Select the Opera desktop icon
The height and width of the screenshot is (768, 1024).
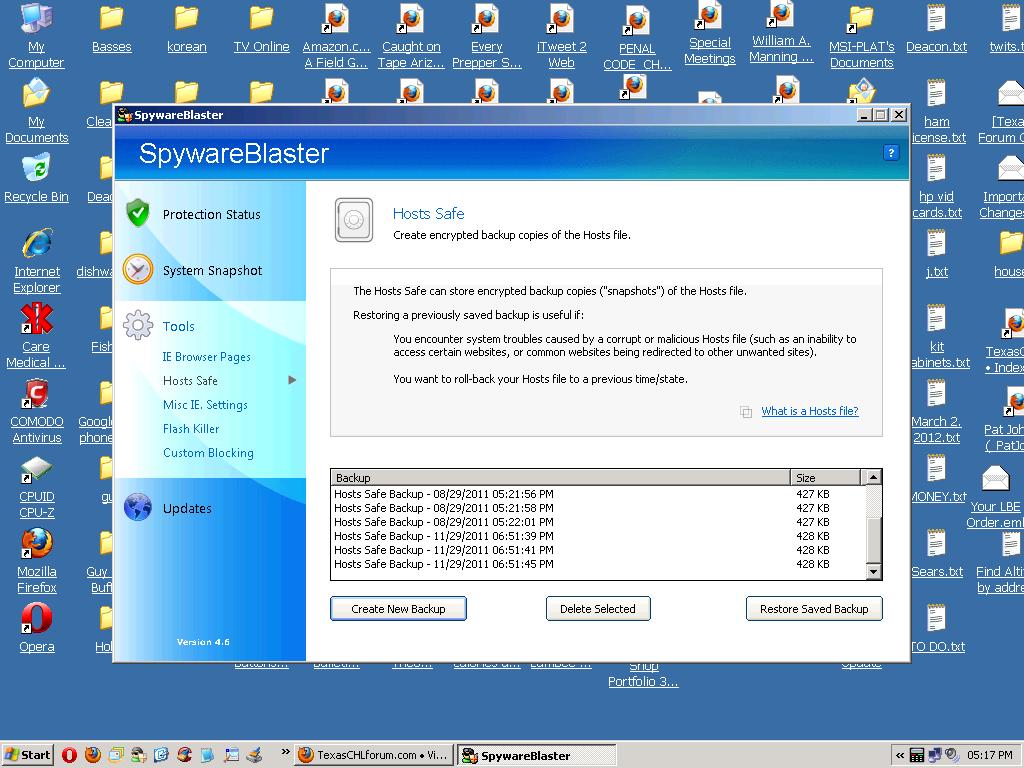(x=36, y=618)
